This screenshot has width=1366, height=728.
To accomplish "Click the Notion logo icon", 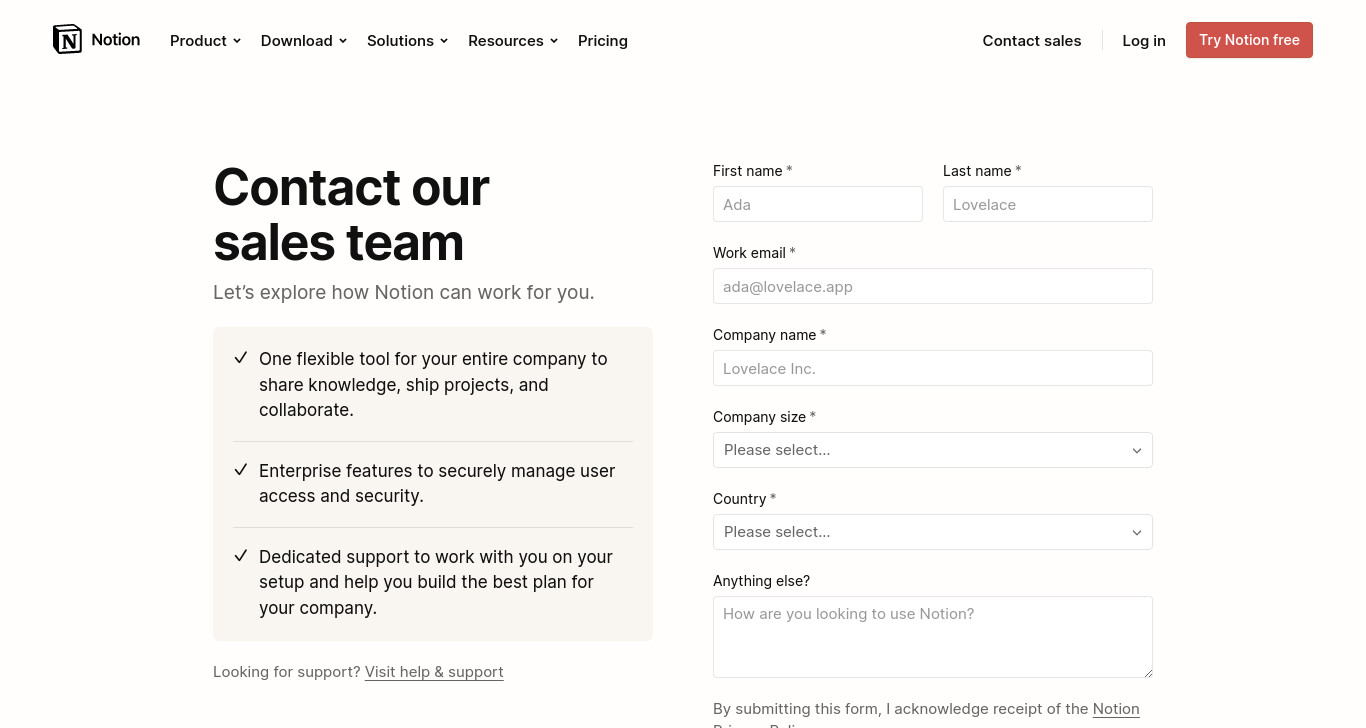I will [67, 39].
